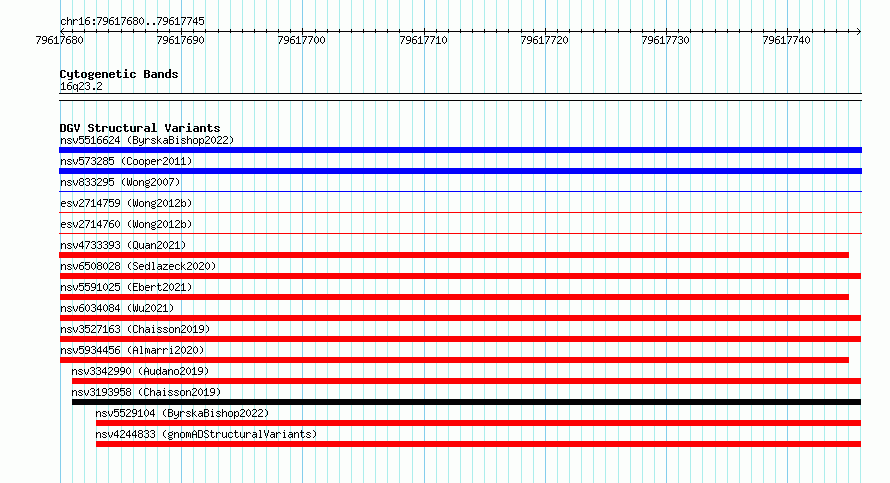Click the 79617700 ruler coordinate
890x483 pixels.
tap(301, 40)
